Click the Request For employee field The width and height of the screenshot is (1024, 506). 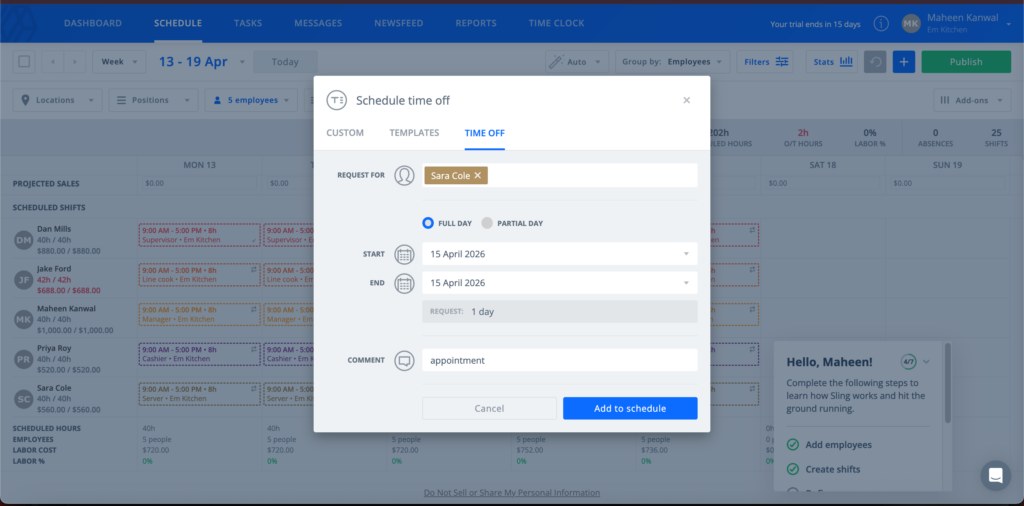(x=560, y=176)
